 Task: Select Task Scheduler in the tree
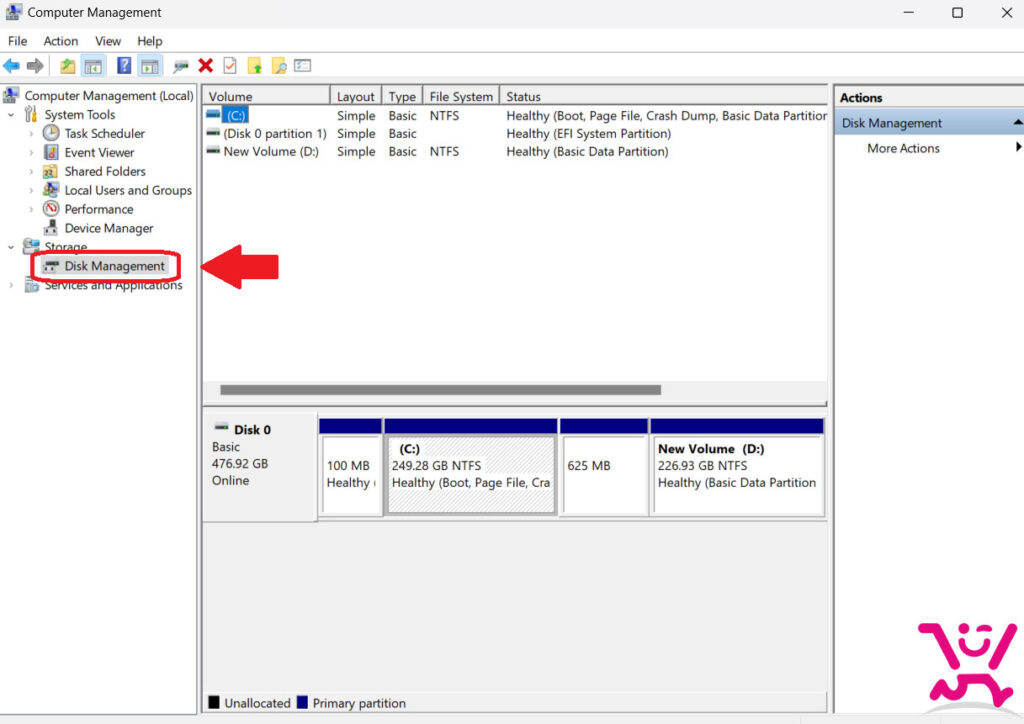coord(104,133)
